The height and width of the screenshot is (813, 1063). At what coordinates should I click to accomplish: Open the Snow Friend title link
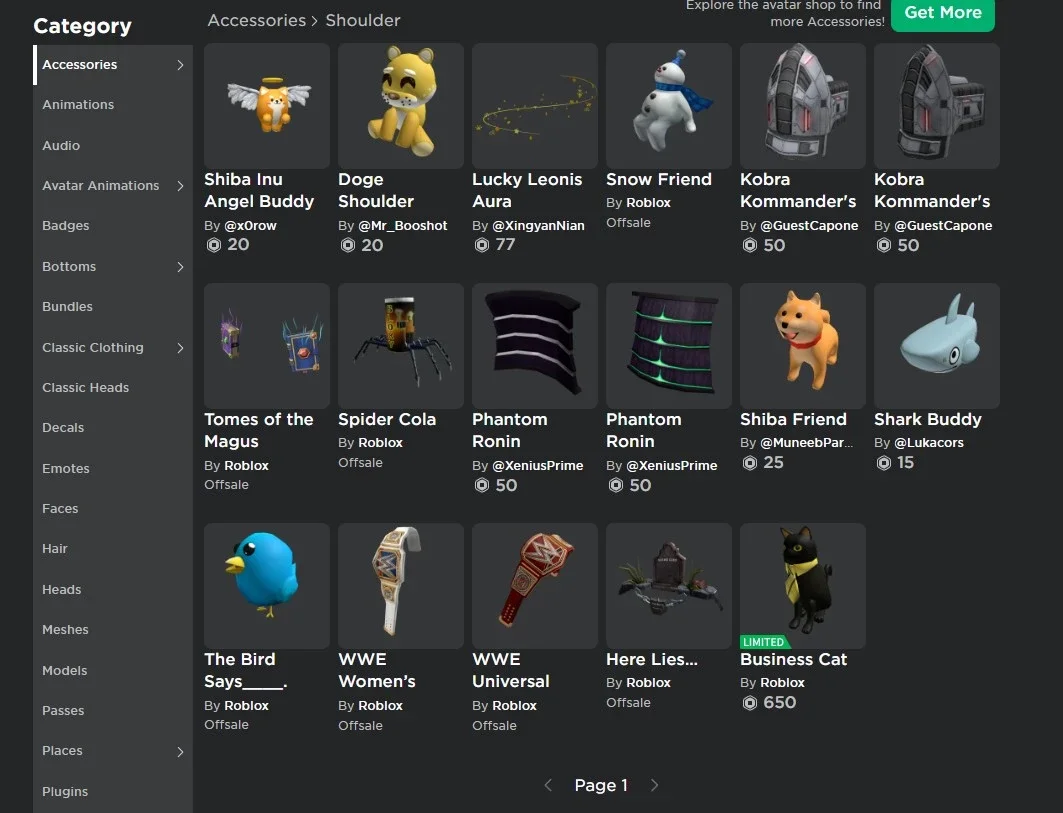tap(658, 180)
